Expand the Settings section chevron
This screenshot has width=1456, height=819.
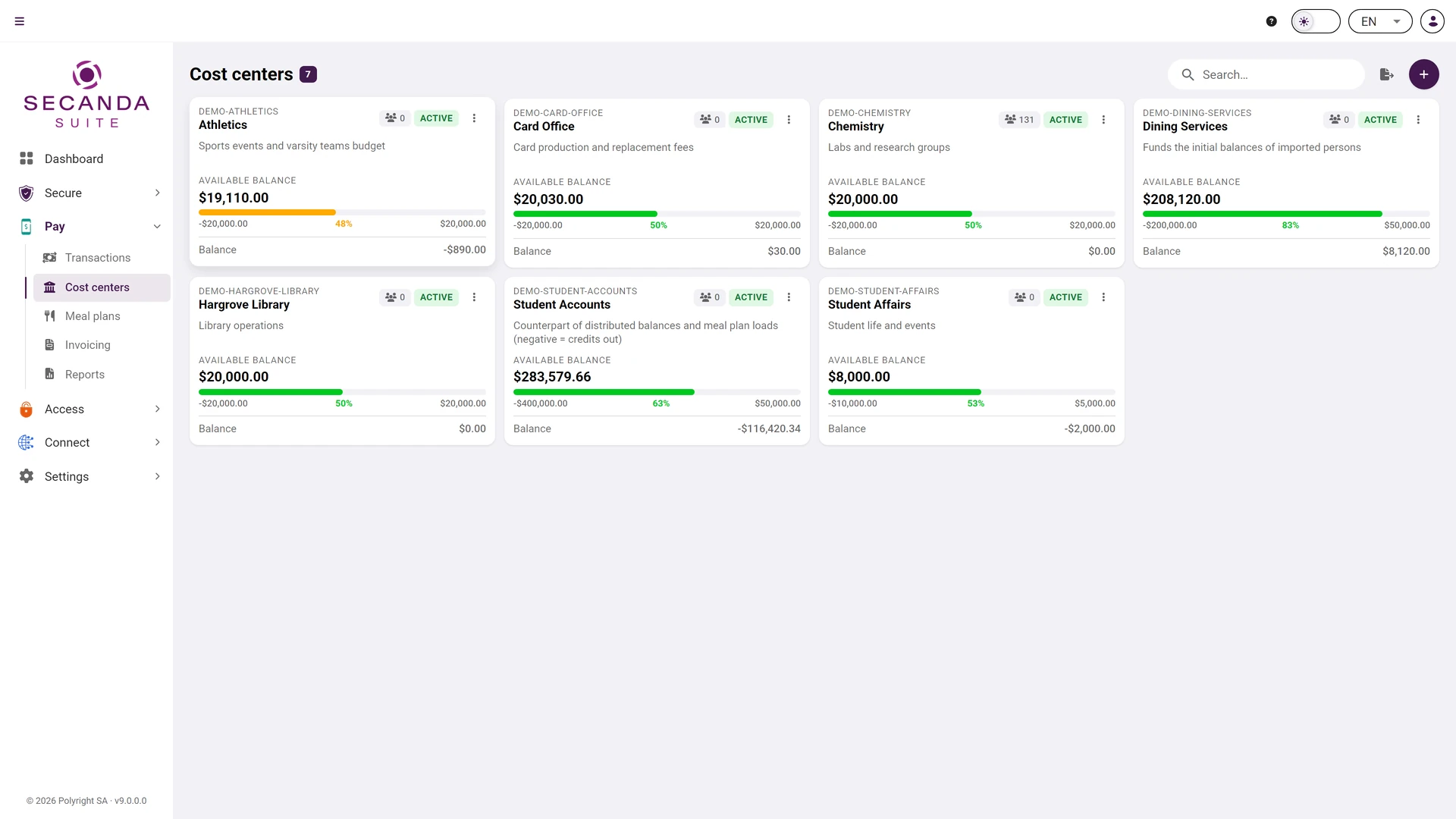click(158, 476)
